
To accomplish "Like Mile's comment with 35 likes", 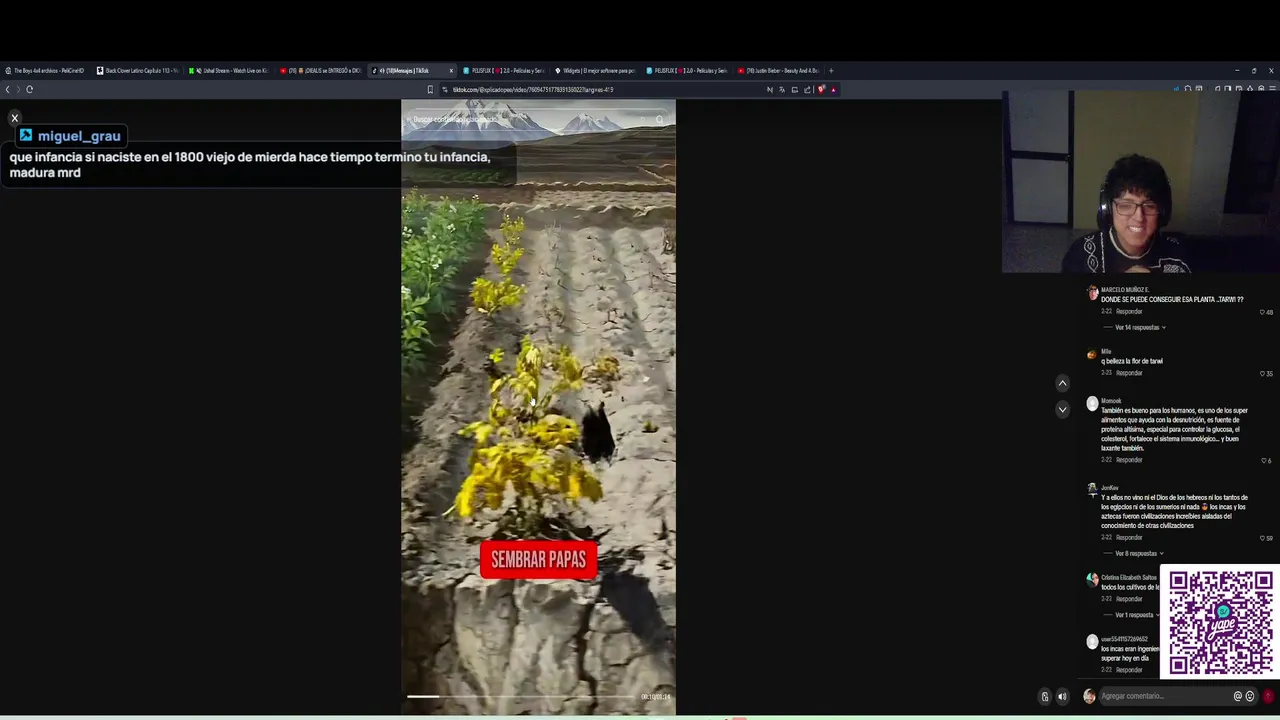I will coord(1262,374).
